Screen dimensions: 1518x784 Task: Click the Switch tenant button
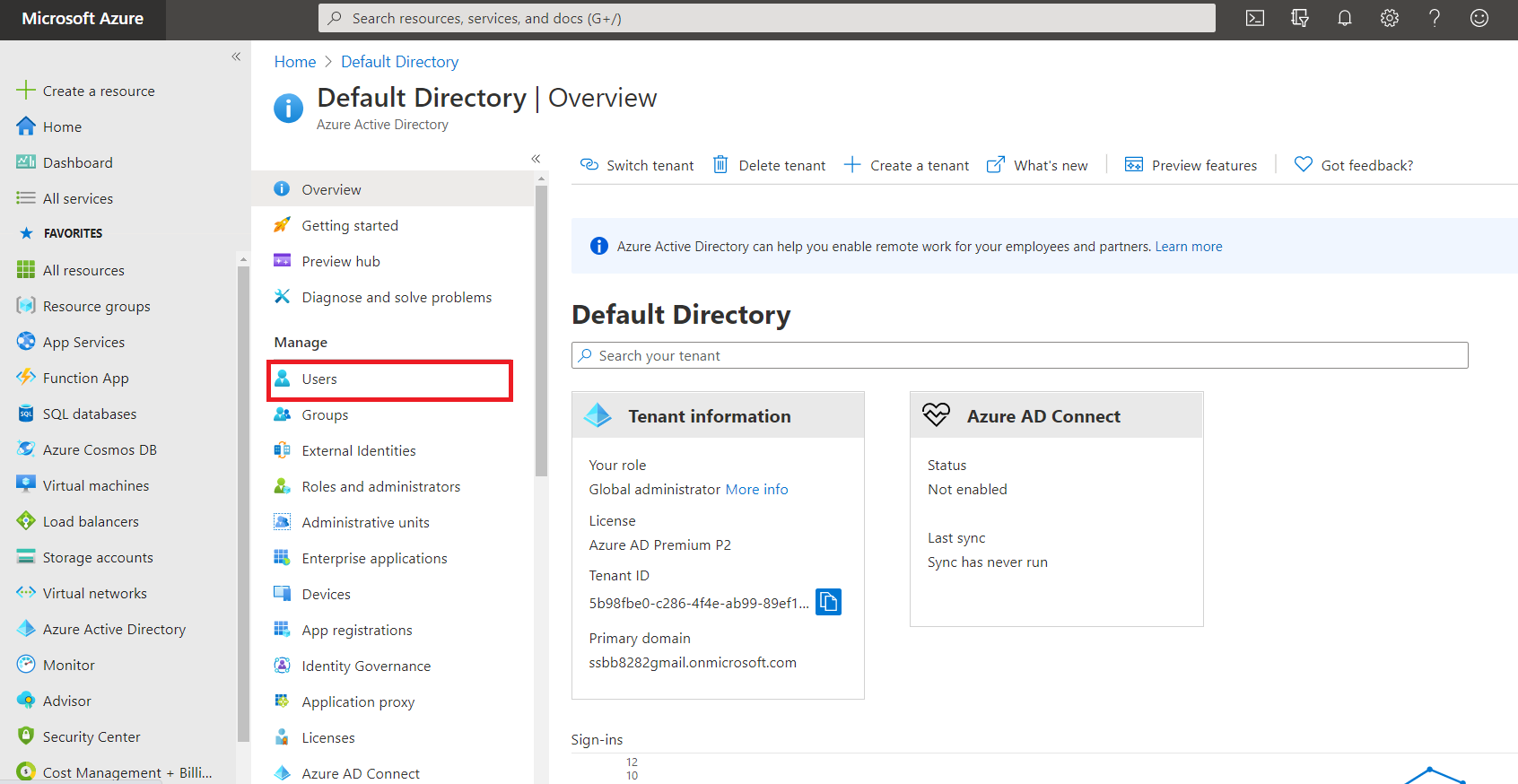pos(638,165)
